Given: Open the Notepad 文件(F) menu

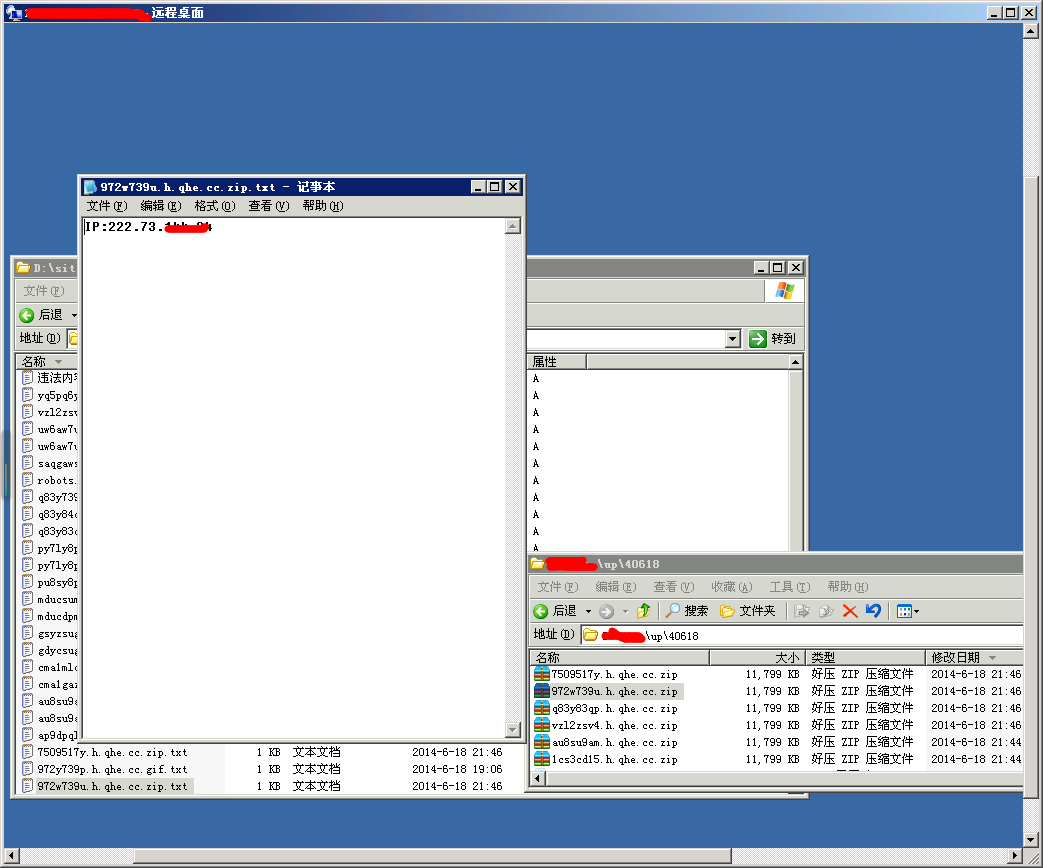Looking at the screenshot, I should coord(106,206).
